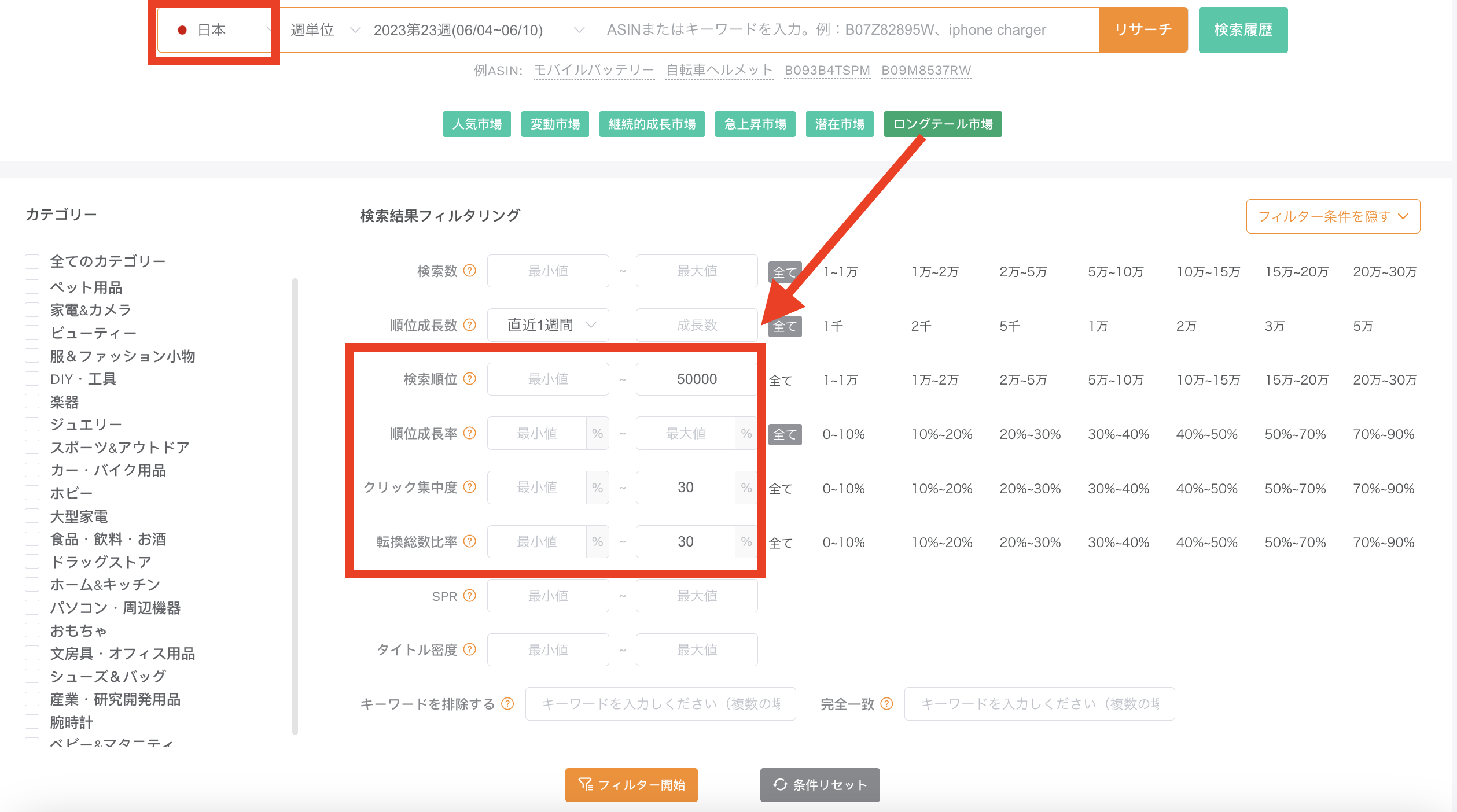Open the 直近1週間 dropdown
The height and width of the screenshot is (812, 1457).
click(548, 325)
